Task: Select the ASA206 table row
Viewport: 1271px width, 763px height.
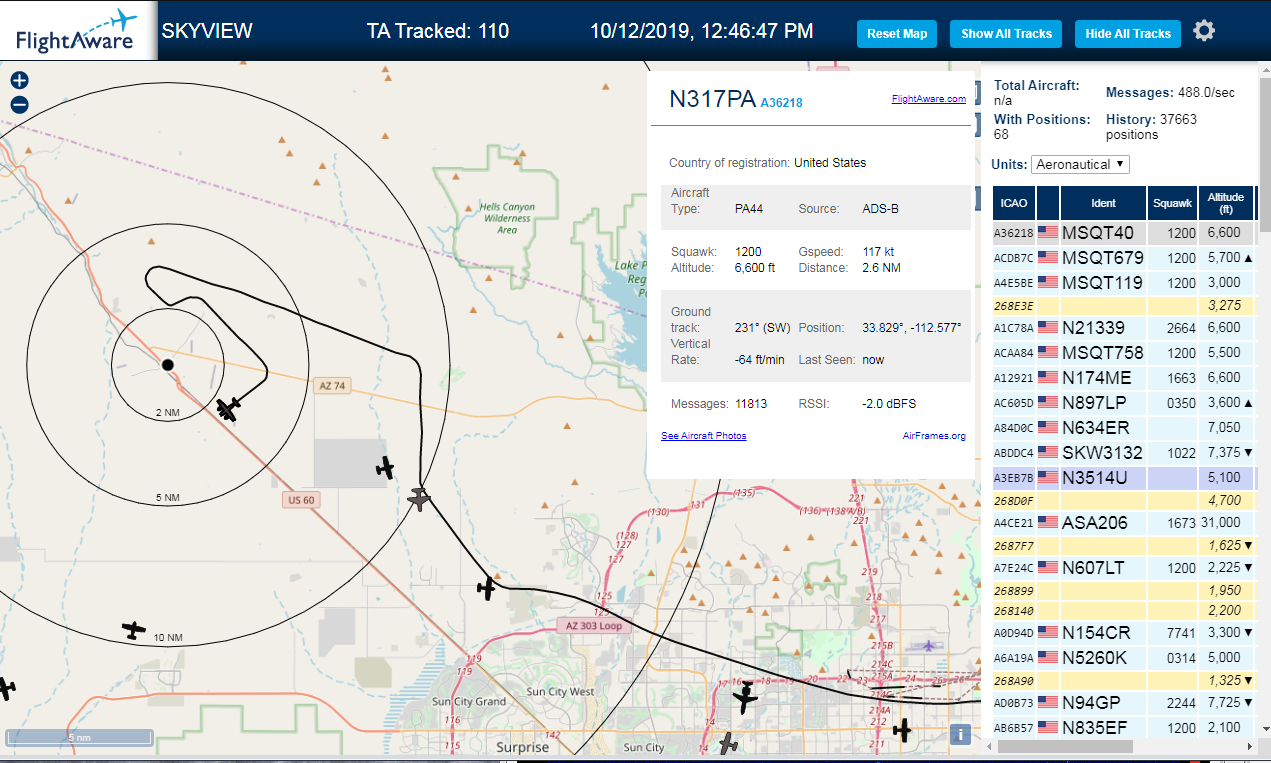Action: tap(1124, 522)
